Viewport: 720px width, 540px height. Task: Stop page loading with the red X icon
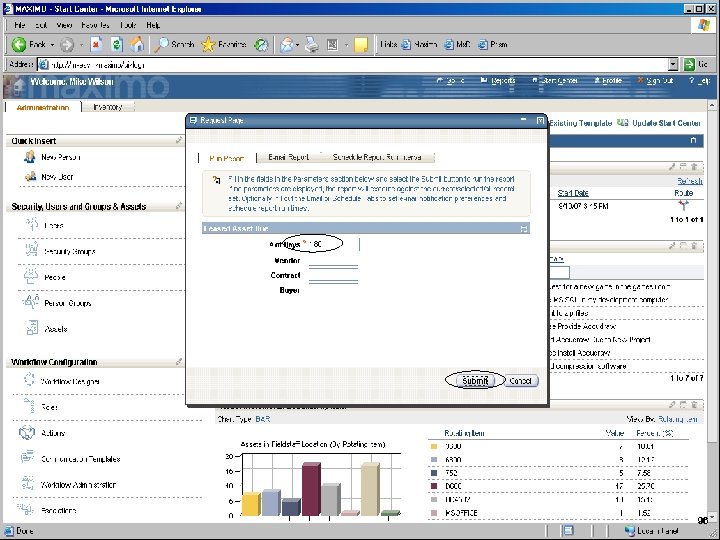point(96,45)
